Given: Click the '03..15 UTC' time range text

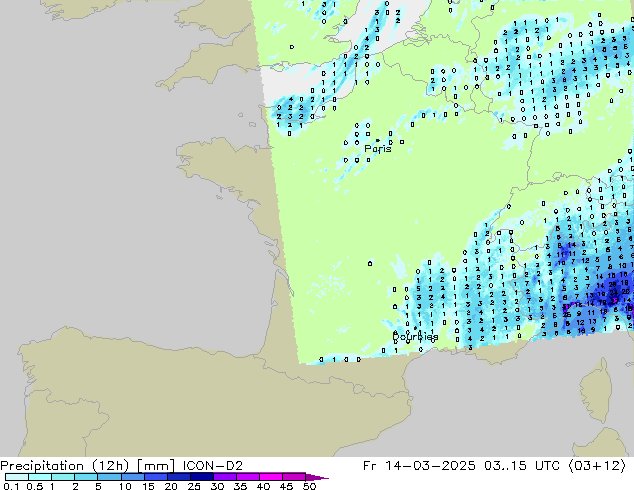Looking at the screenshot, I should click(x=522, y=466).
